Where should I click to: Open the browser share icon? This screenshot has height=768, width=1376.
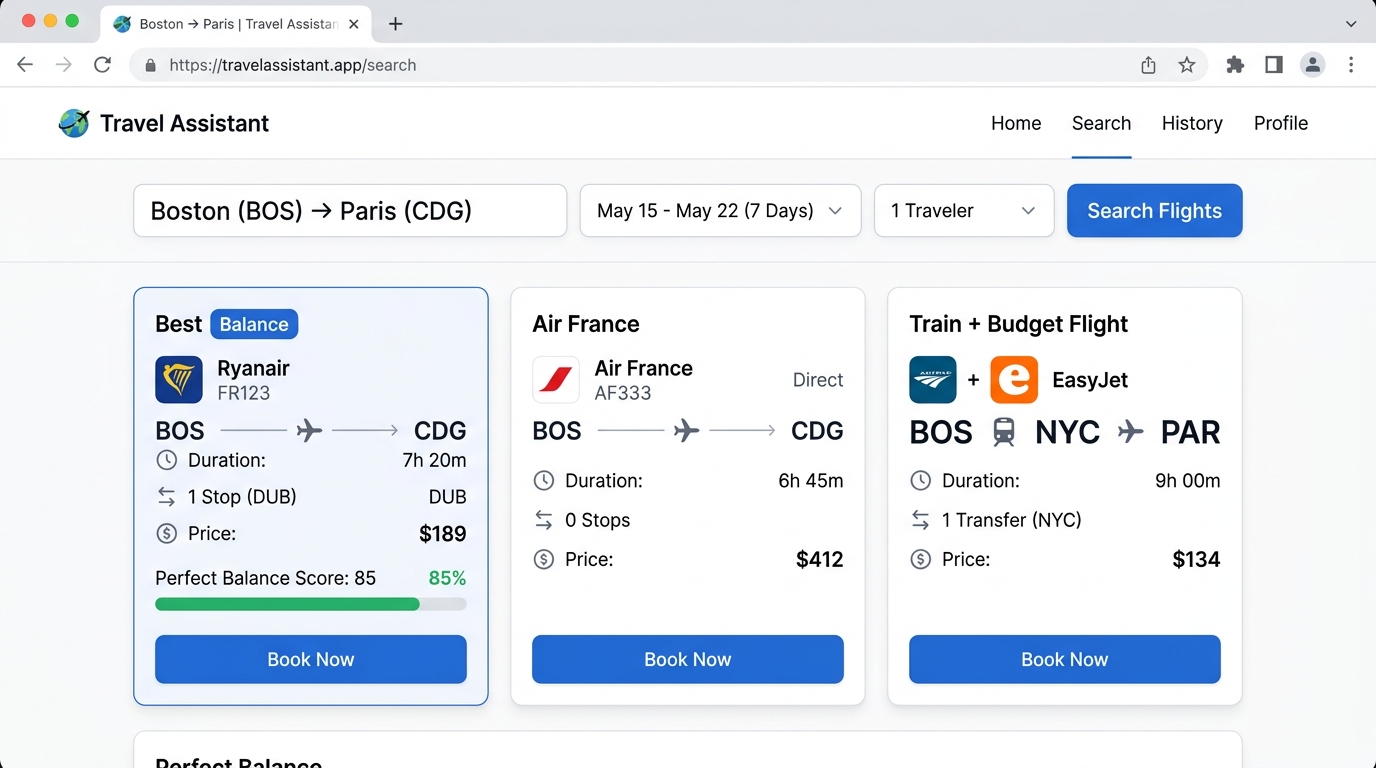point(1148,65)
